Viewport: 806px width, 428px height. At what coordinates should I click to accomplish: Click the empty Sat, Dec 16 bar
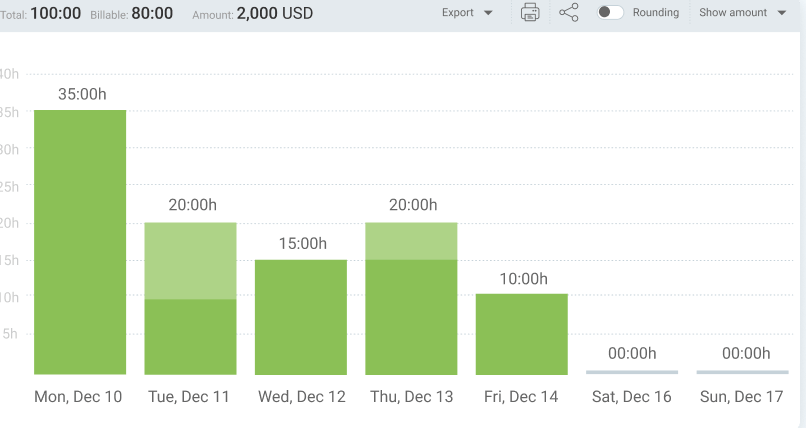click(x=632, y=372)
